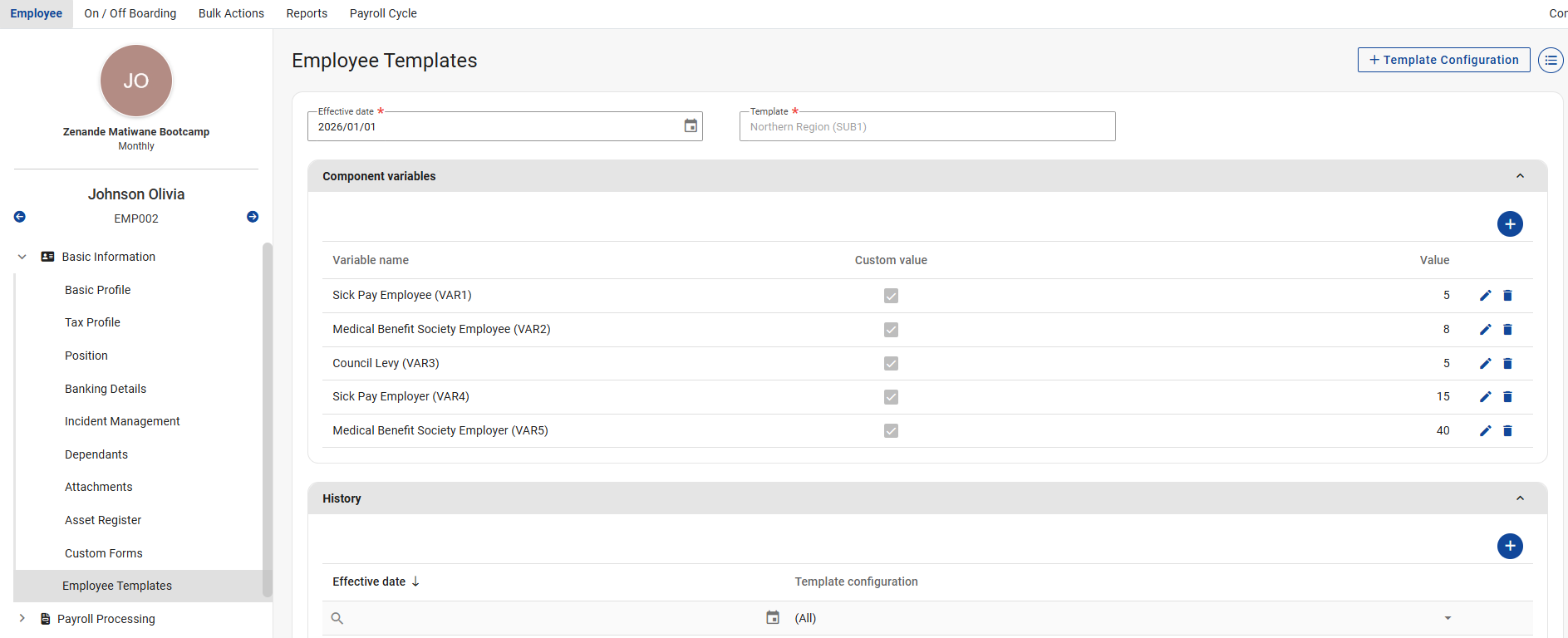Delete the Sick Pay Employer (VAR4) row

1507,397
